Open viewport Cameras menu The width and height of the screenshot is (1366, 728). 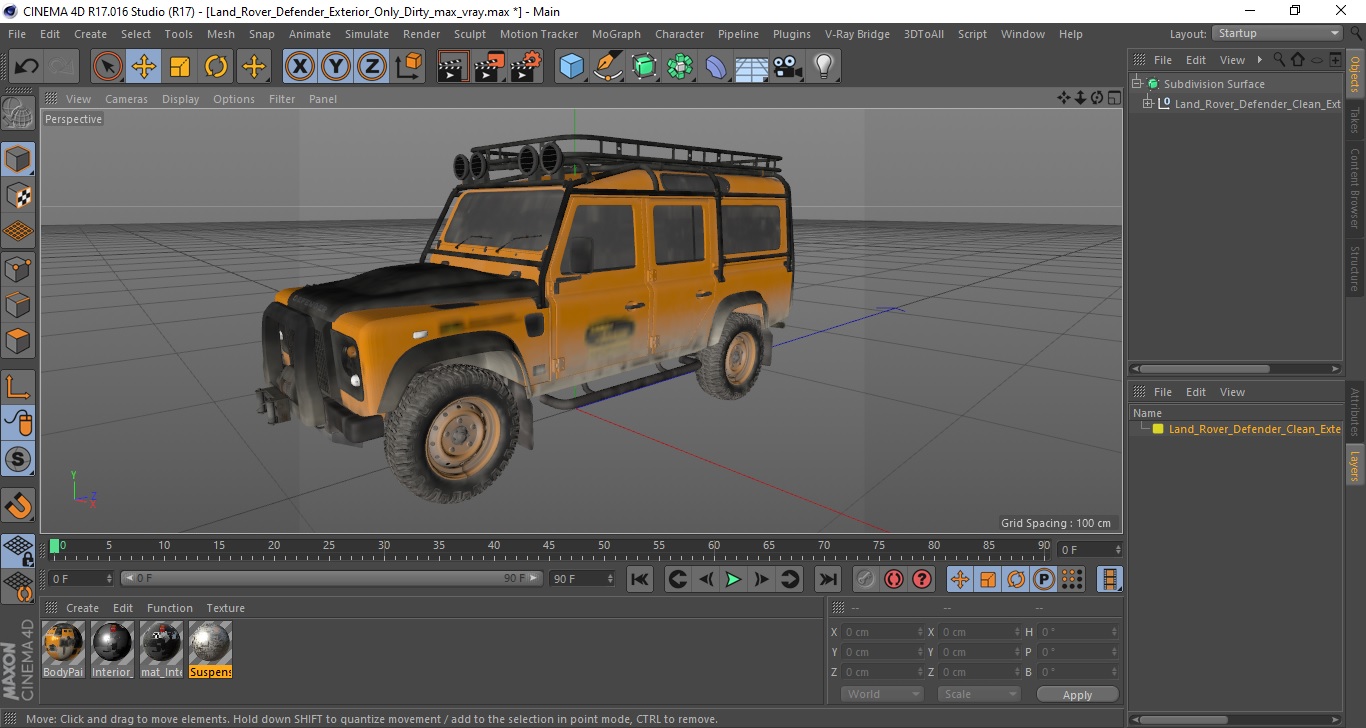click(x=126, y=99)
